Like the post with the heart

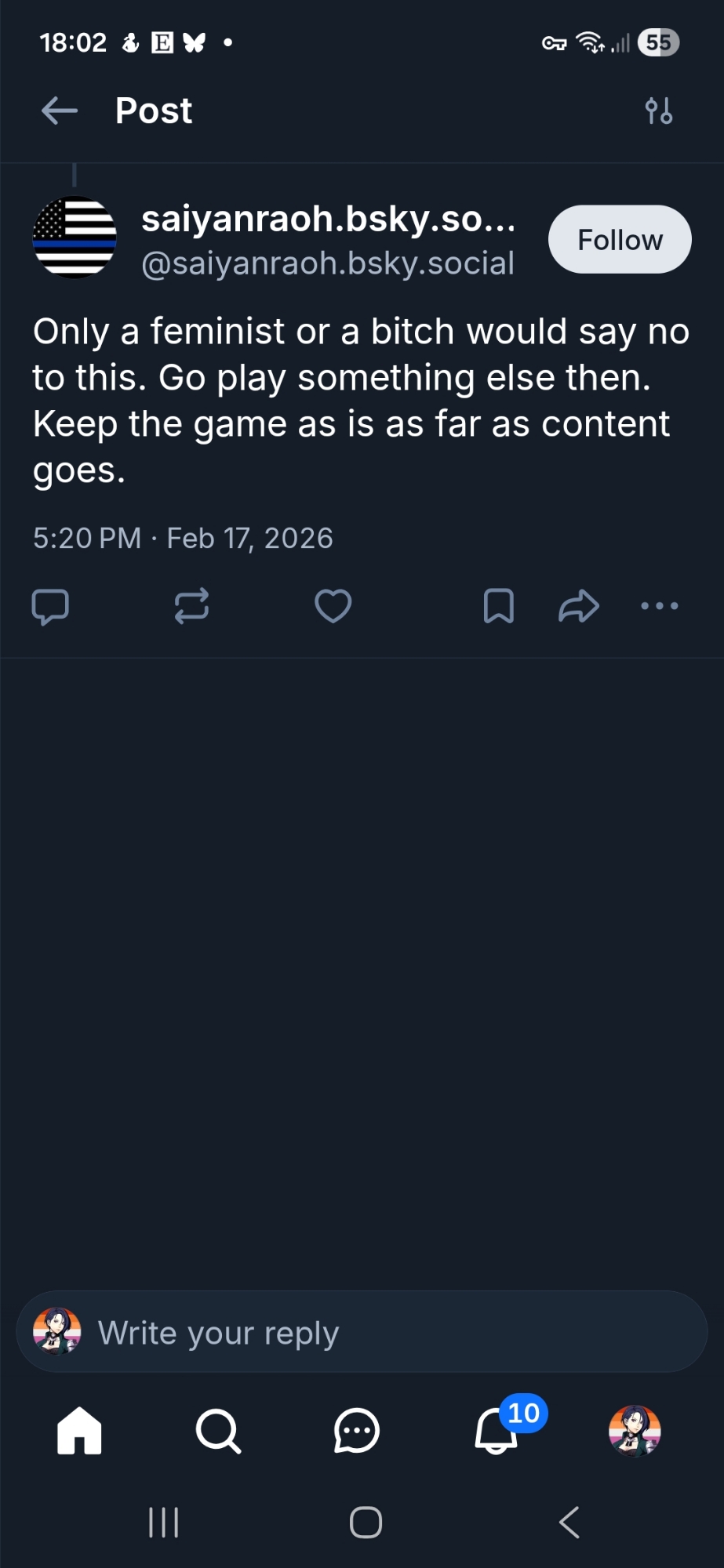[x=333, y=606]
